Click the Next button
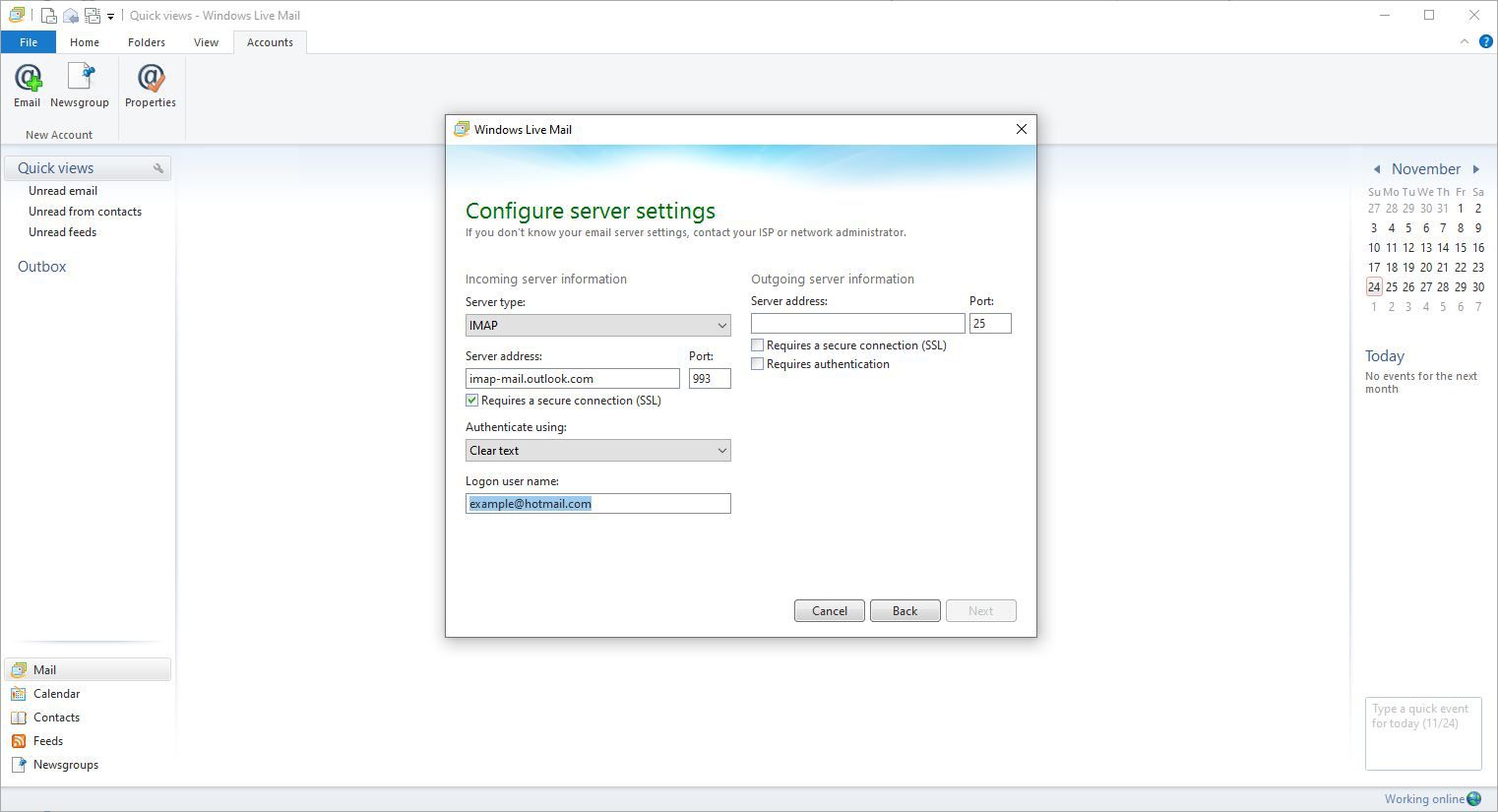The height and width of the screenshot is (812, 1498). tap(981, 611)
